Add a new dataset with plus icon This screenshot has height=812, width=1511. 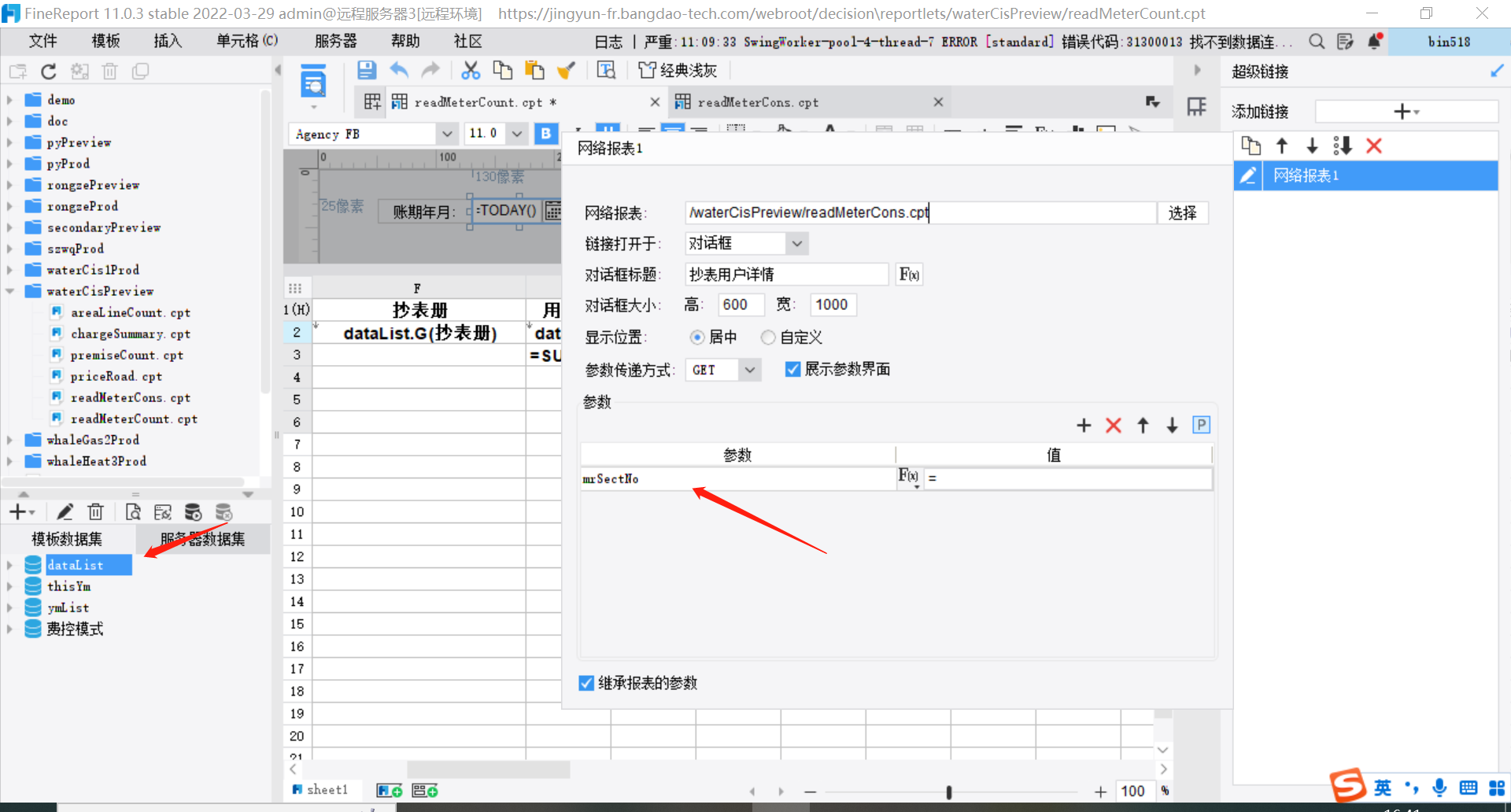click(21, 512)
